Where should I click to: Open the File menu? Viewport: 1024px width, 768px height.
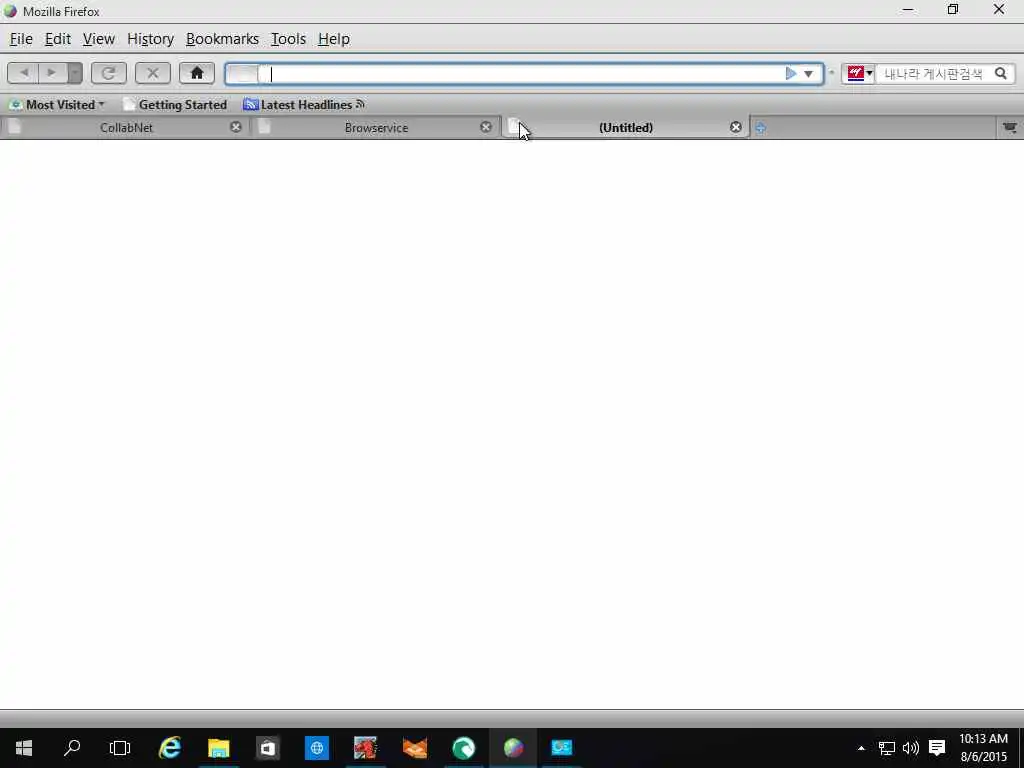(x=21, y=39)
